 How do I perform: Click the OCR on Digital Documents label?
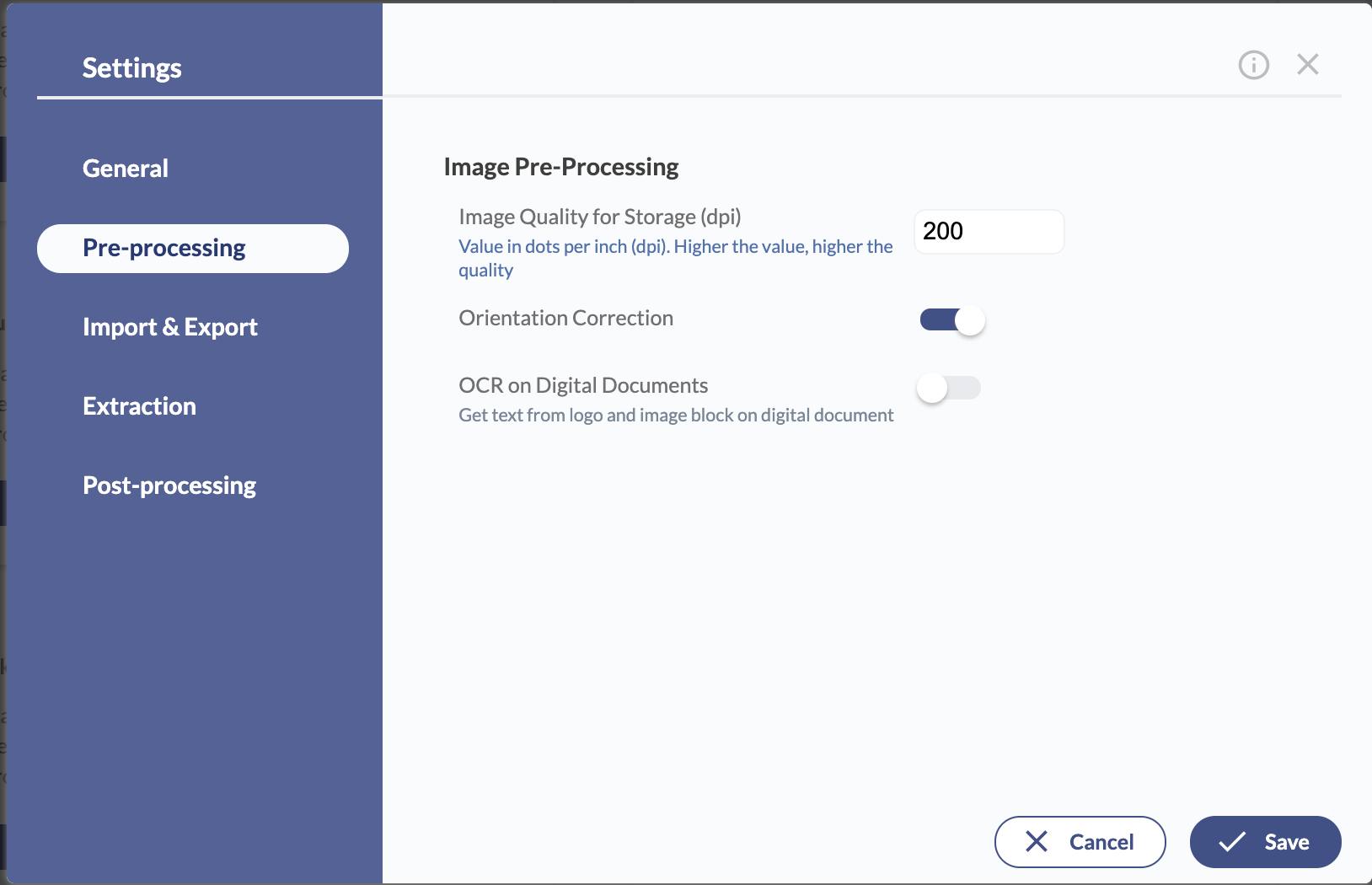tap(583, 386)
